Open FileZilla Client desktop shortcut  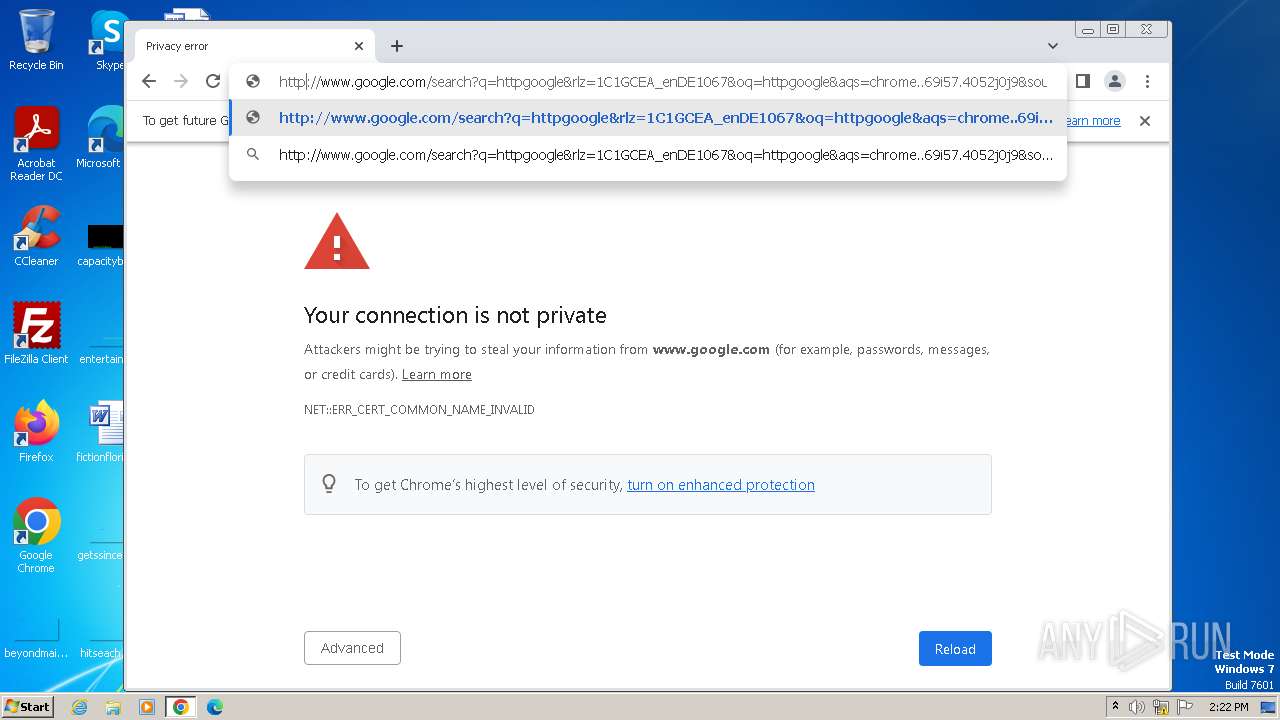click(x=36, y=333)
